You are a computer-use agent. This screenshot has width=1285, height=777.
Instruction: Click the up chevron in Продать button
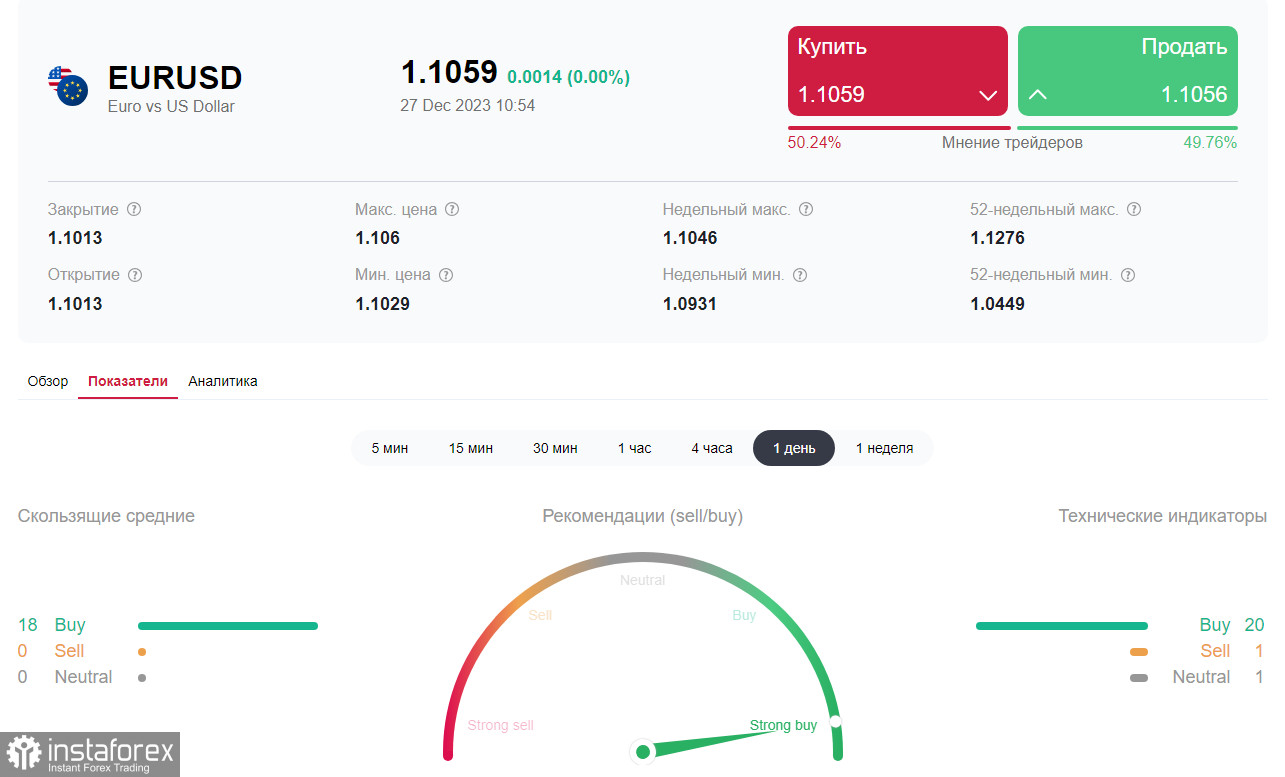(x=1038, y=95)
